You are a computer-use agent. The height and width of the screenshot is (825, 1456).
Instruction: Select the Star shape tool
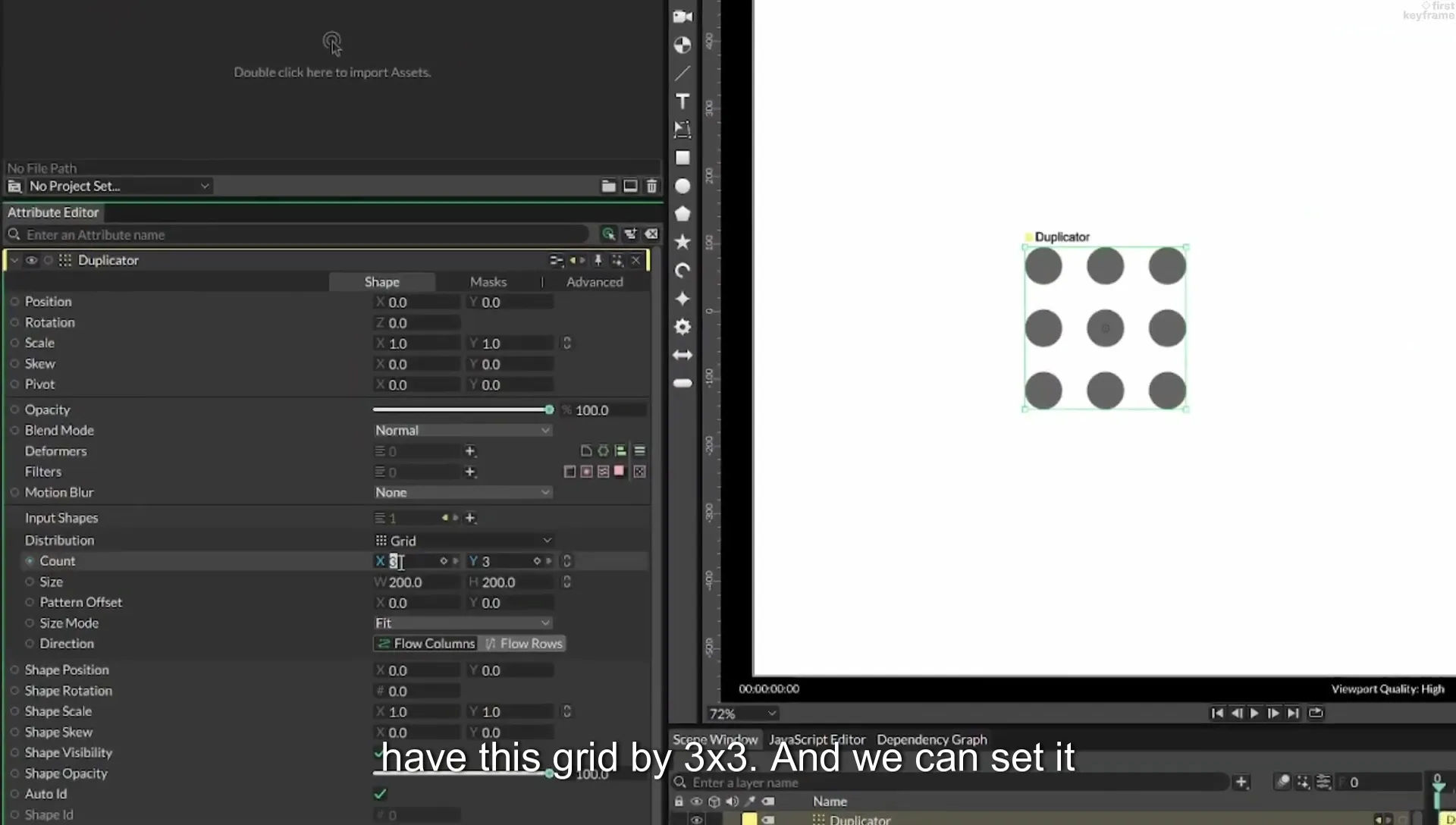682,242
